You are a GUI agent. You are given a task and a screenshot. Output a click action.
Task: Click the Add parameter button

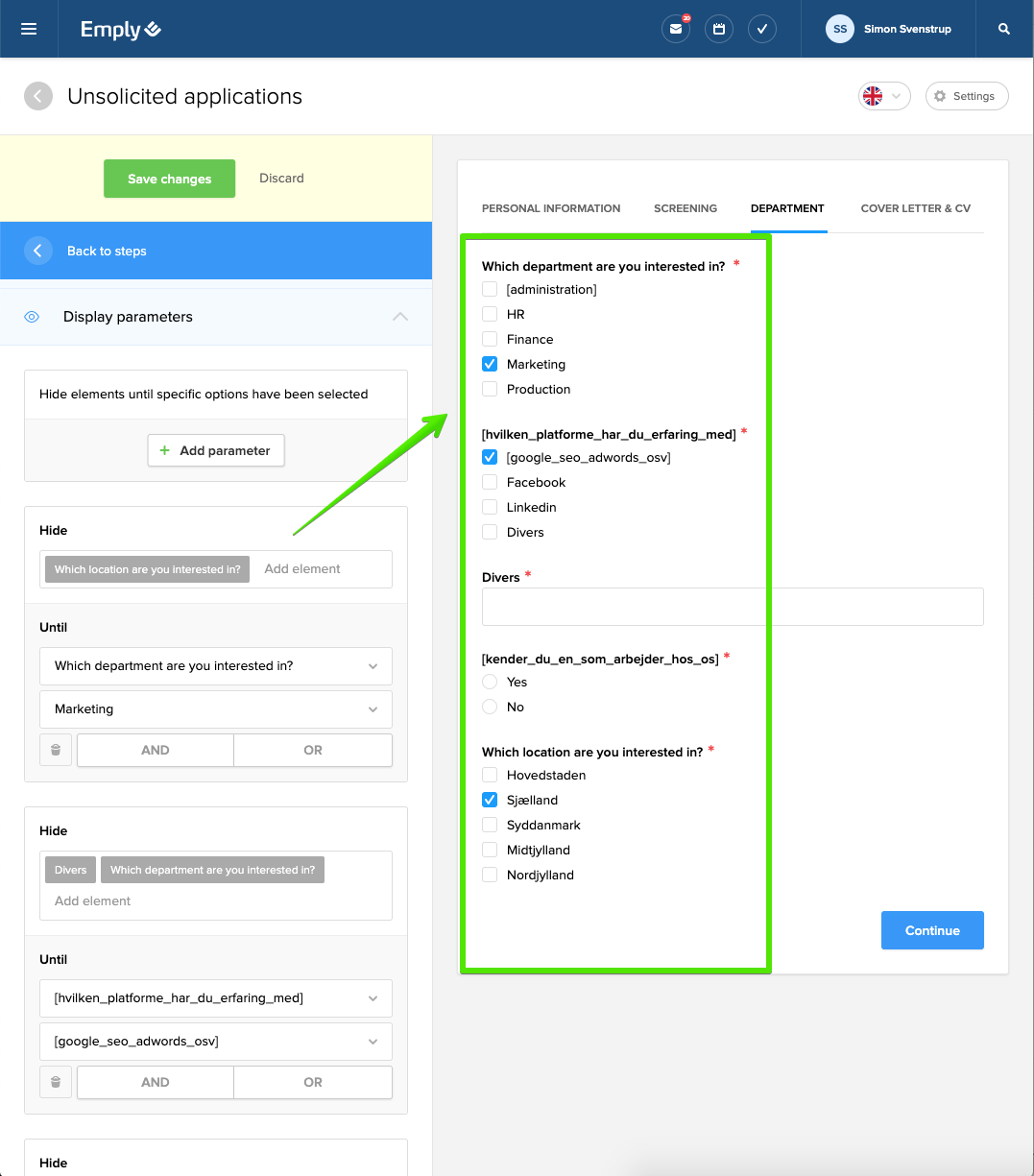[216, 450]
